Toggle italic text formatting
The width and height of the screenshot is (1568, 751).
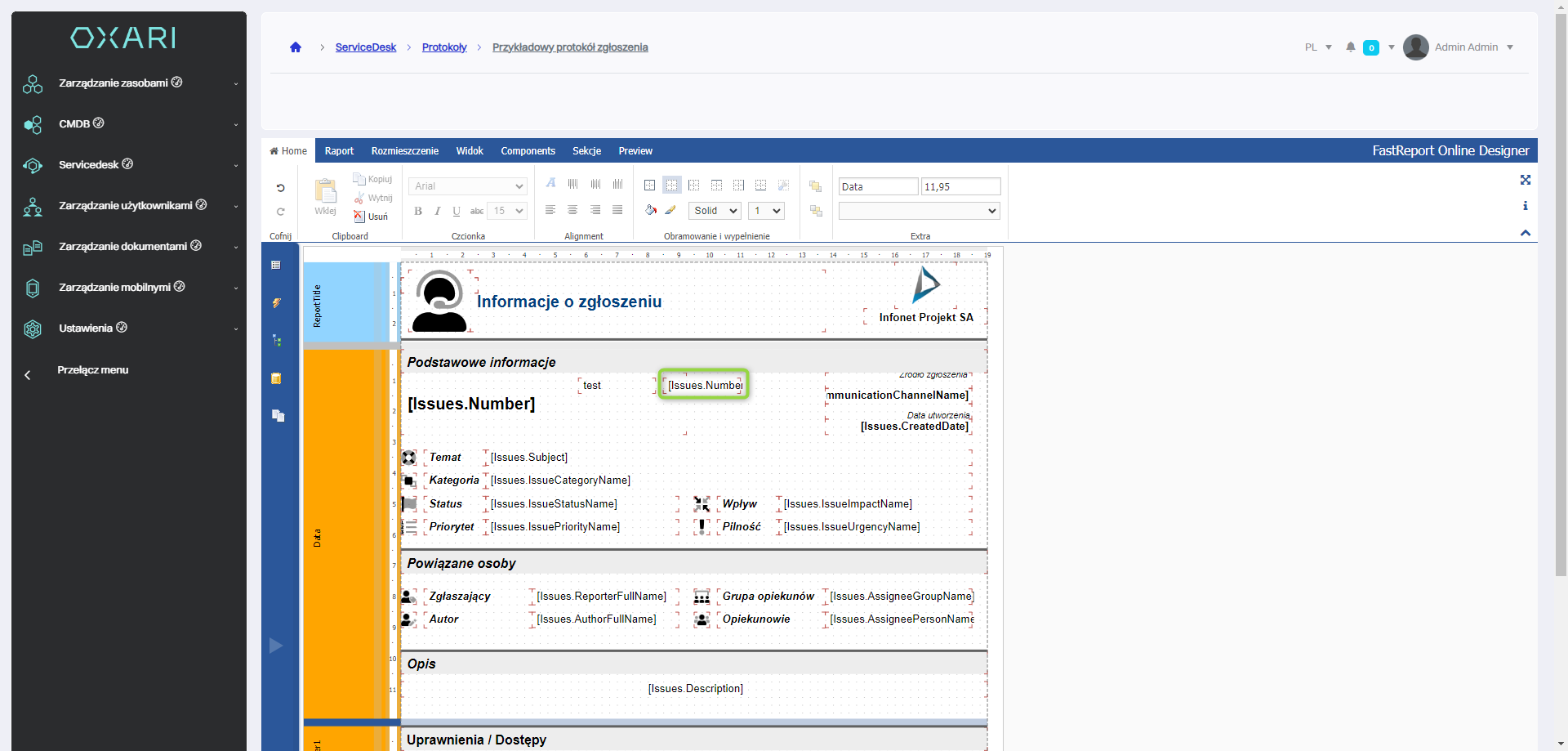438,211
